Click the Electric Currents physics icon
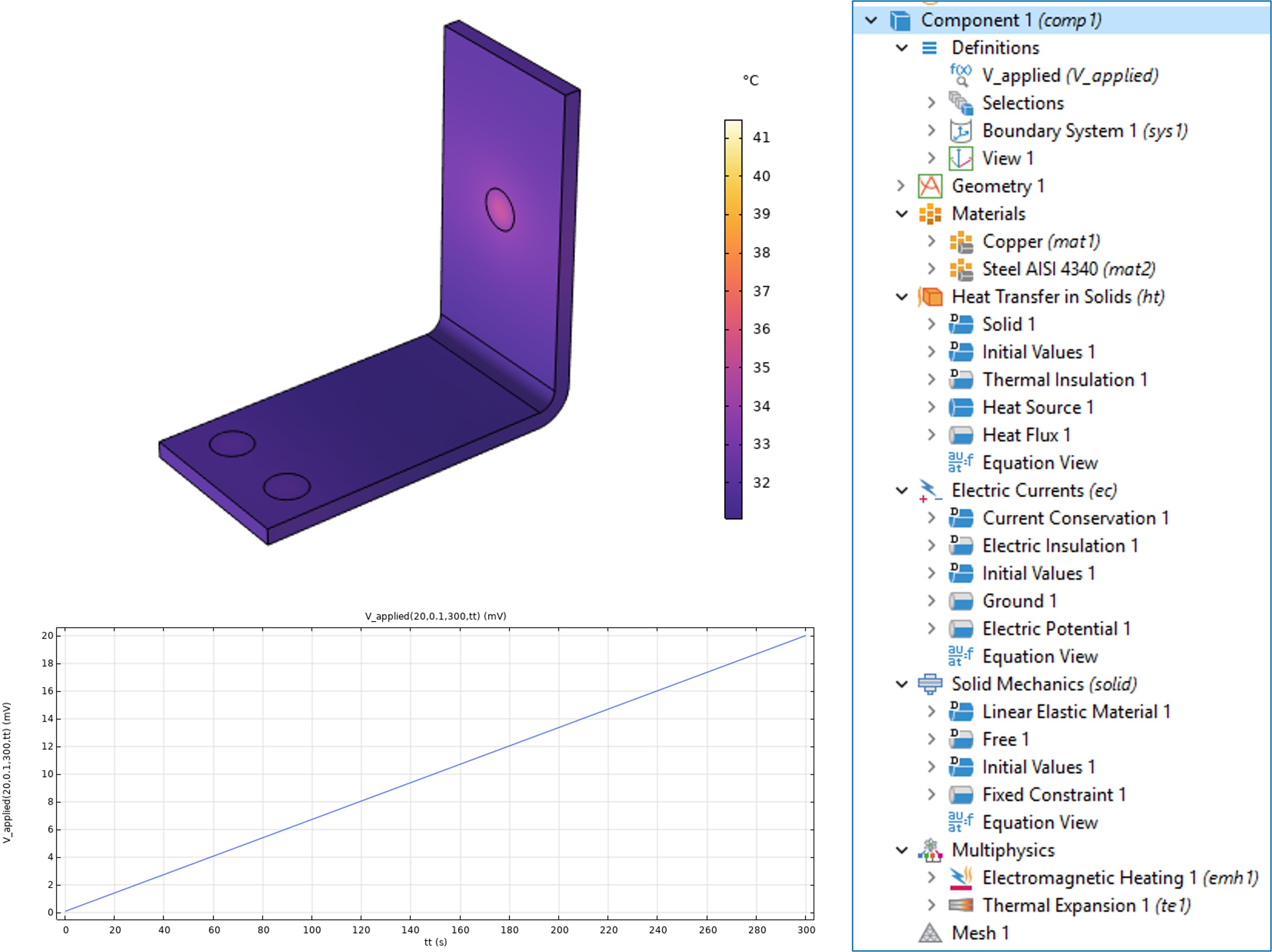This screenshot has height=952, width=1272. tap(930, 491)
